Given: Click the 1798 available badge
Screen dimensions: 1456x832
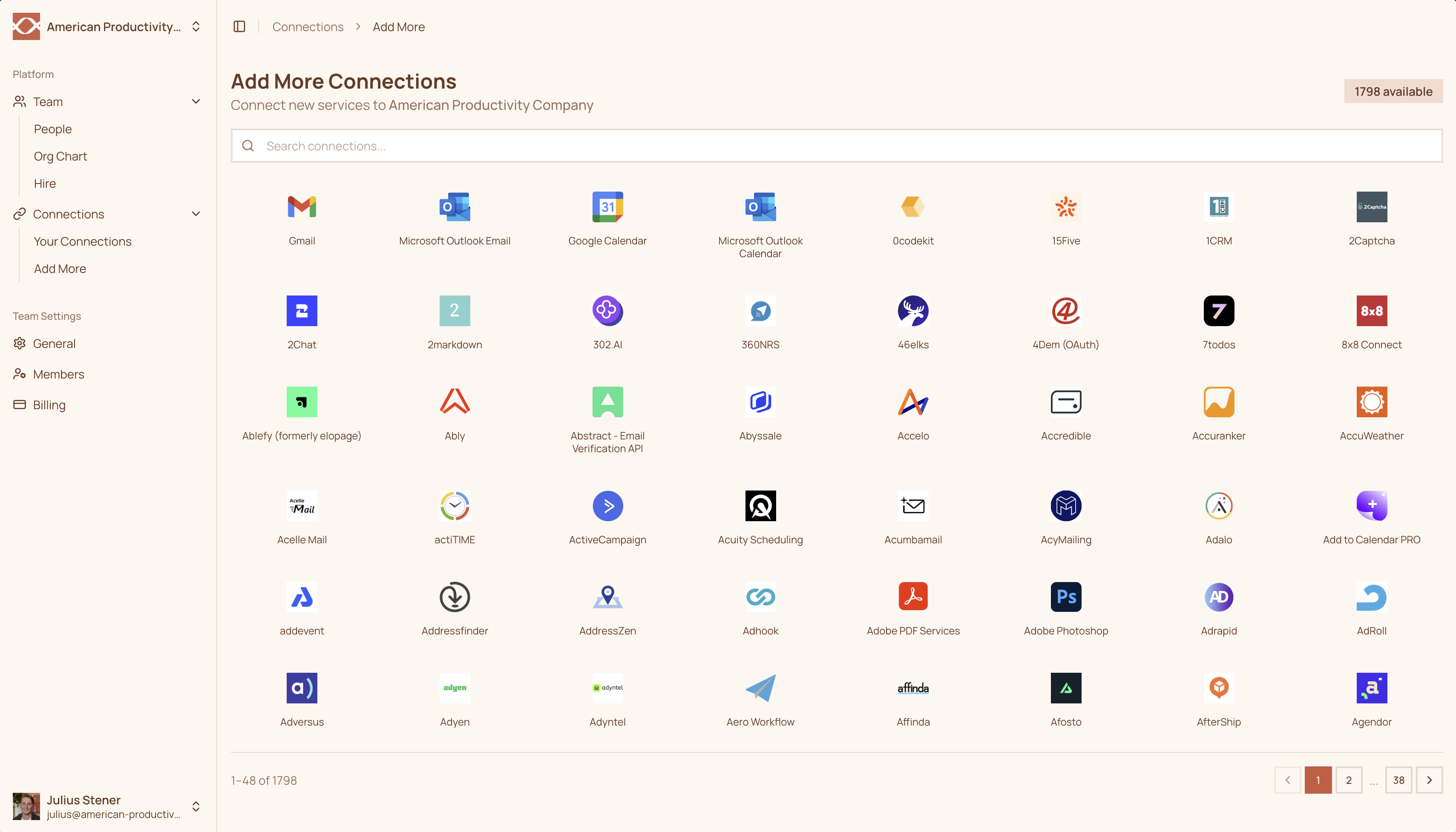Looking at the screenshot, I should coord(1393,91).
